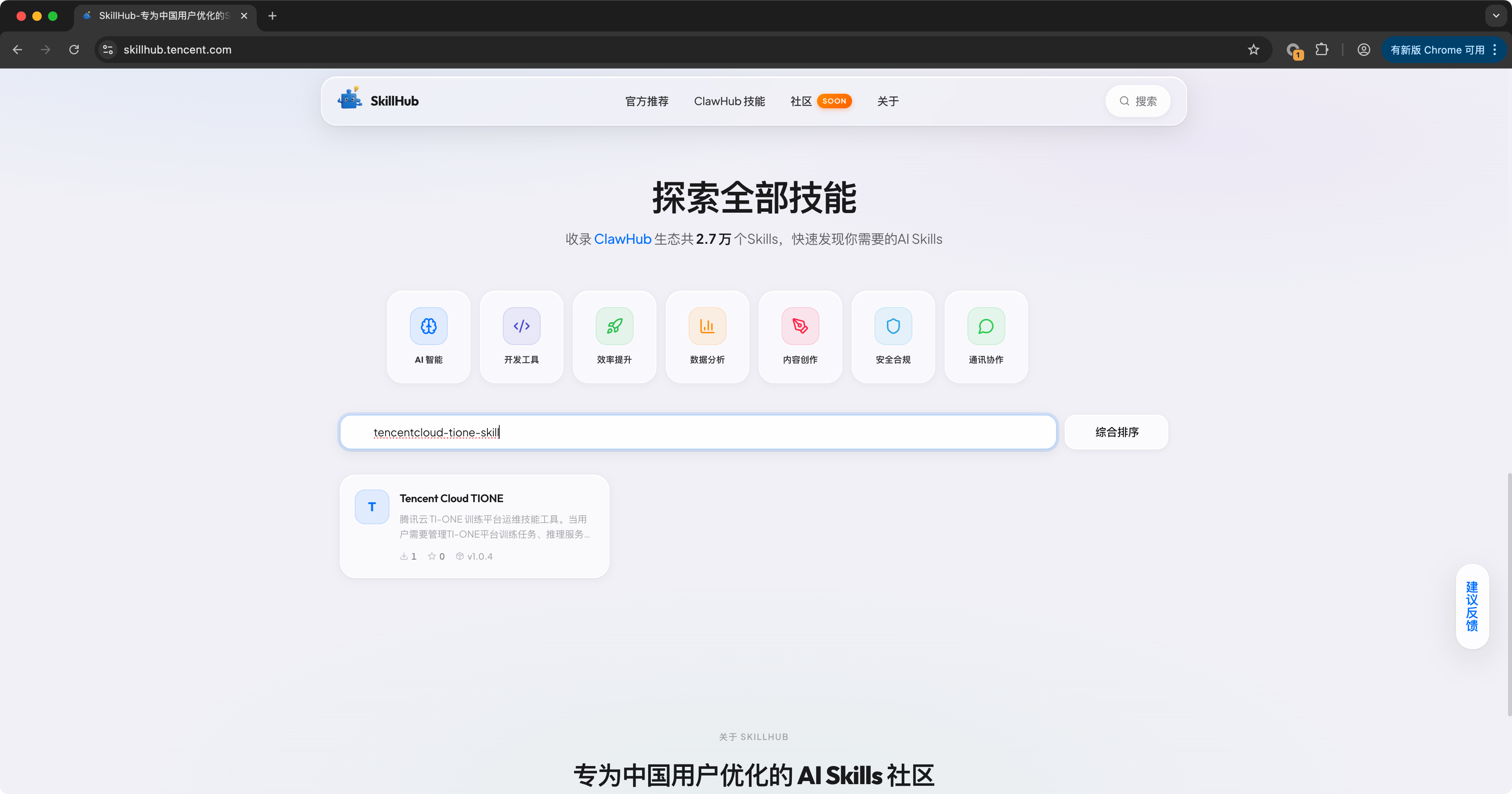The width and height of the screenshot is (1512, 794).
Task: Click the 建议反馈 feedback button
Action: point(1471,606)
